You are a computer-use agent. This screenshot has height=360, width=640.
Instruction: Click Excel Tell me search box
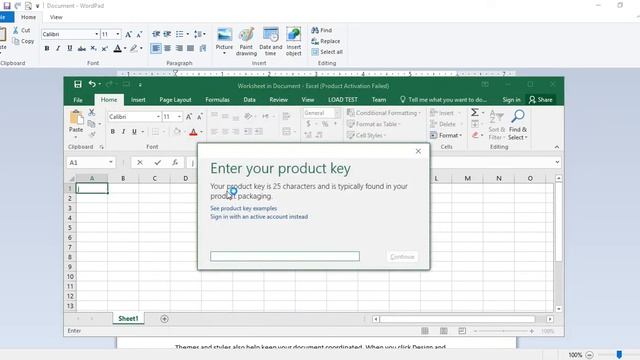click(443, 100)
